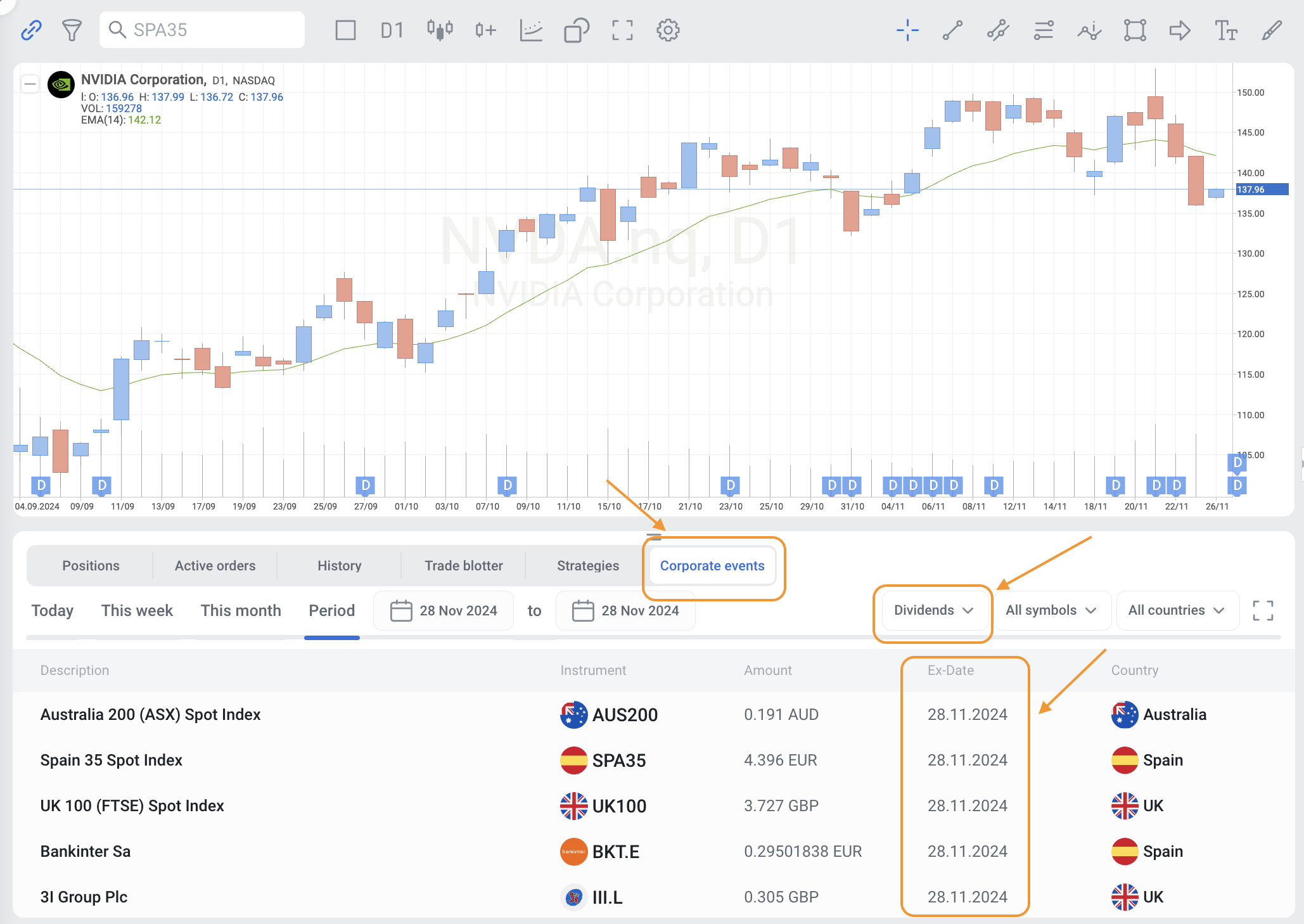This screenshot has width=1304, height=924.
Task: Toggle the fullscreen chart view icon
Action: (622, 30)
